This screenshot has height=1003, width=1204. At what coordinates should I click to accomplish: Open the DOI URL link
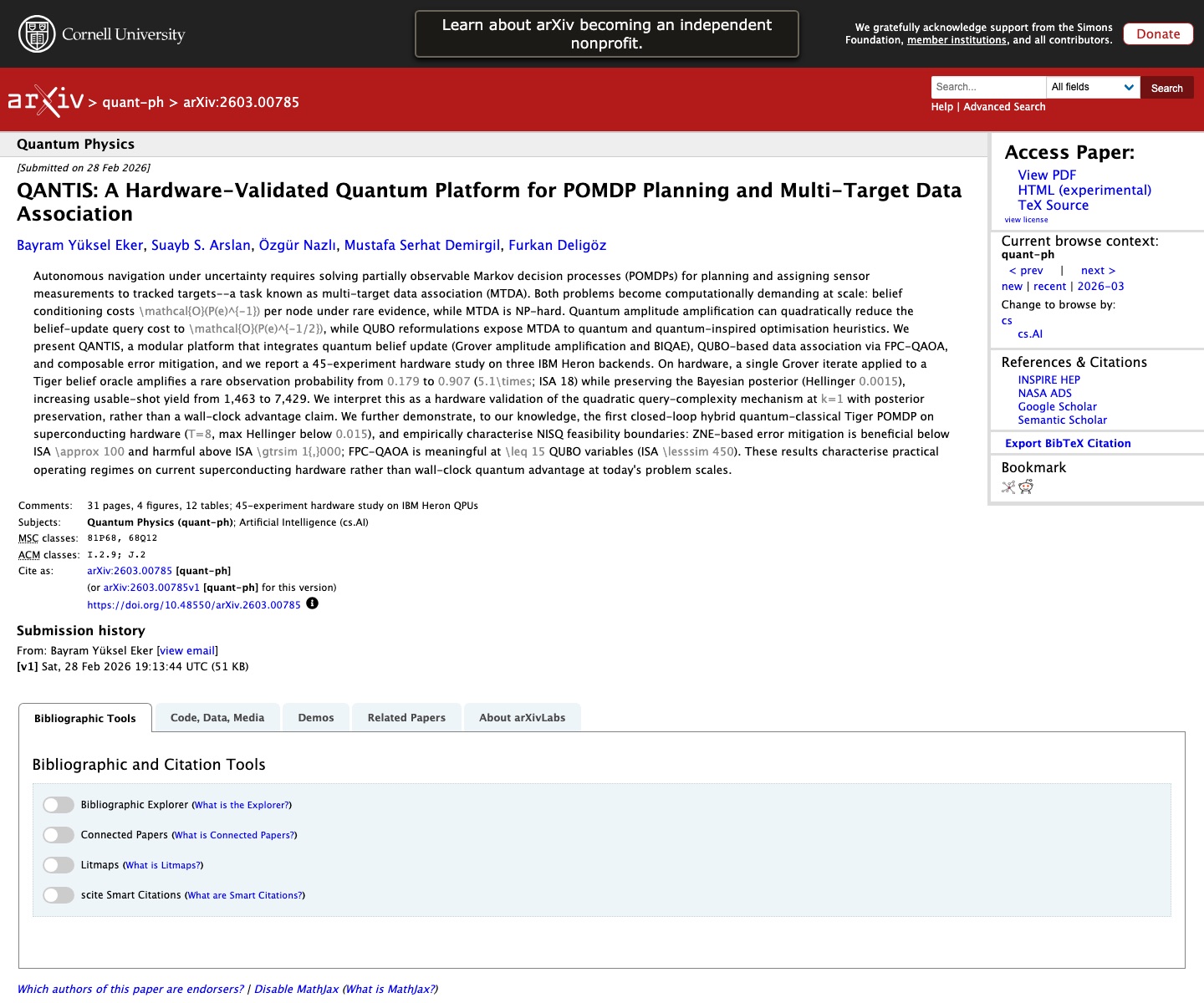click(x=194, y=604)
